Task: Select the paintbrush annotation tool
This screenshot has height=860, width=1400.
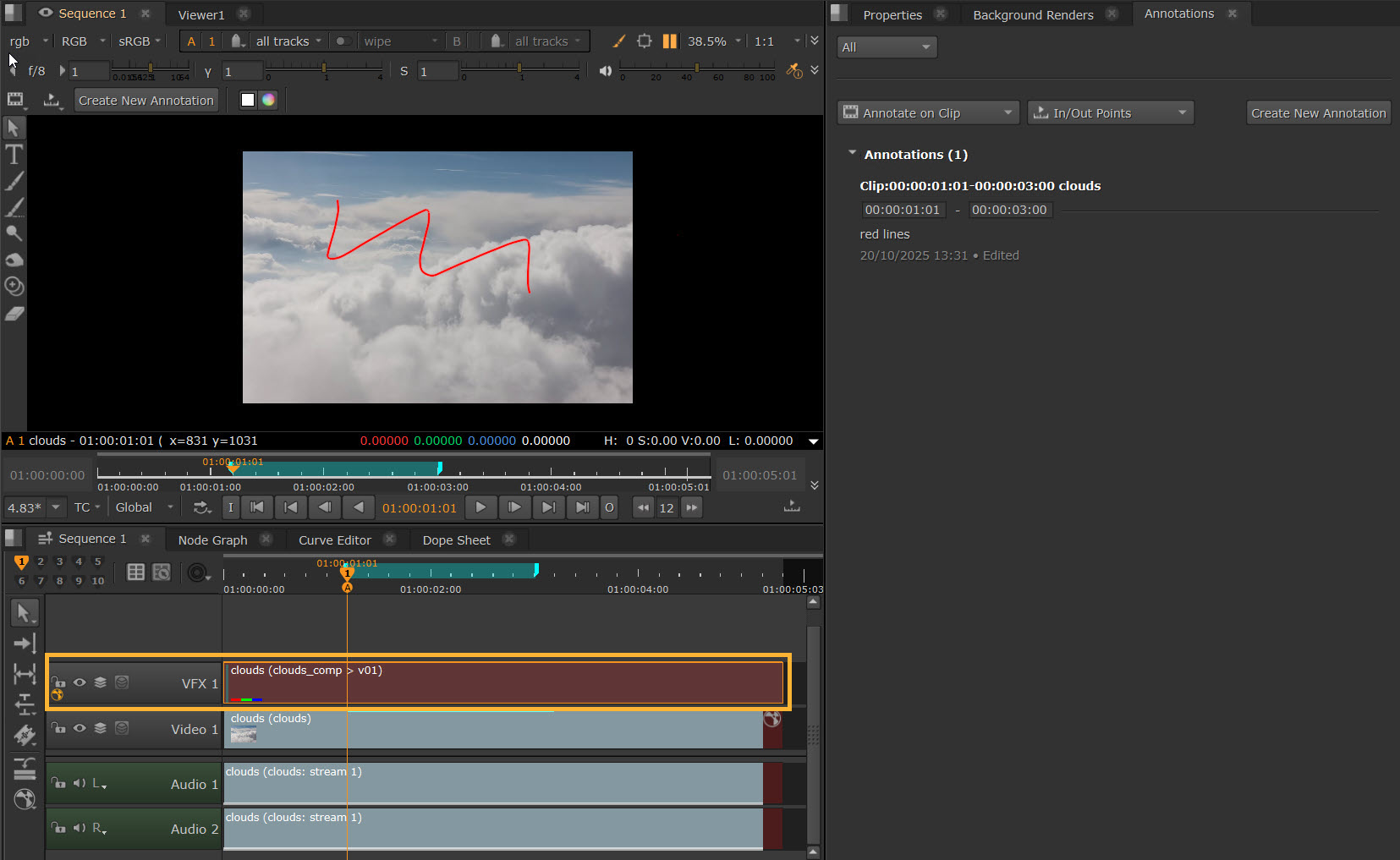Action: coord(14,181)
